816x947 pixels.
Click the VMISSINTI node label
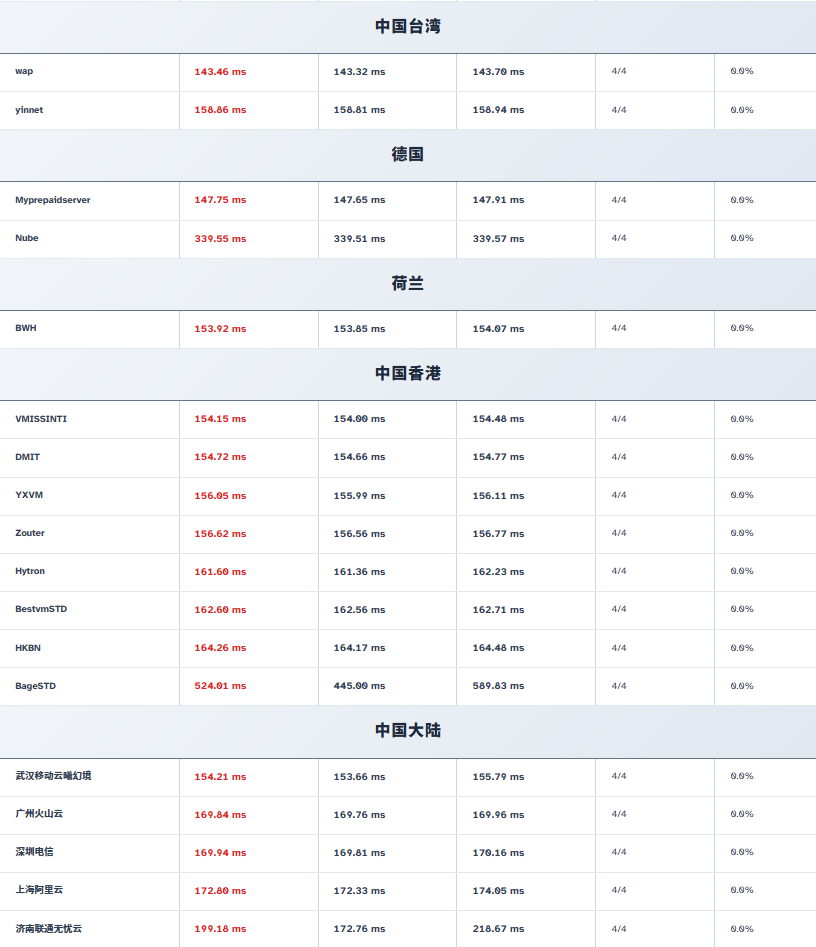[x=41, y=419]
